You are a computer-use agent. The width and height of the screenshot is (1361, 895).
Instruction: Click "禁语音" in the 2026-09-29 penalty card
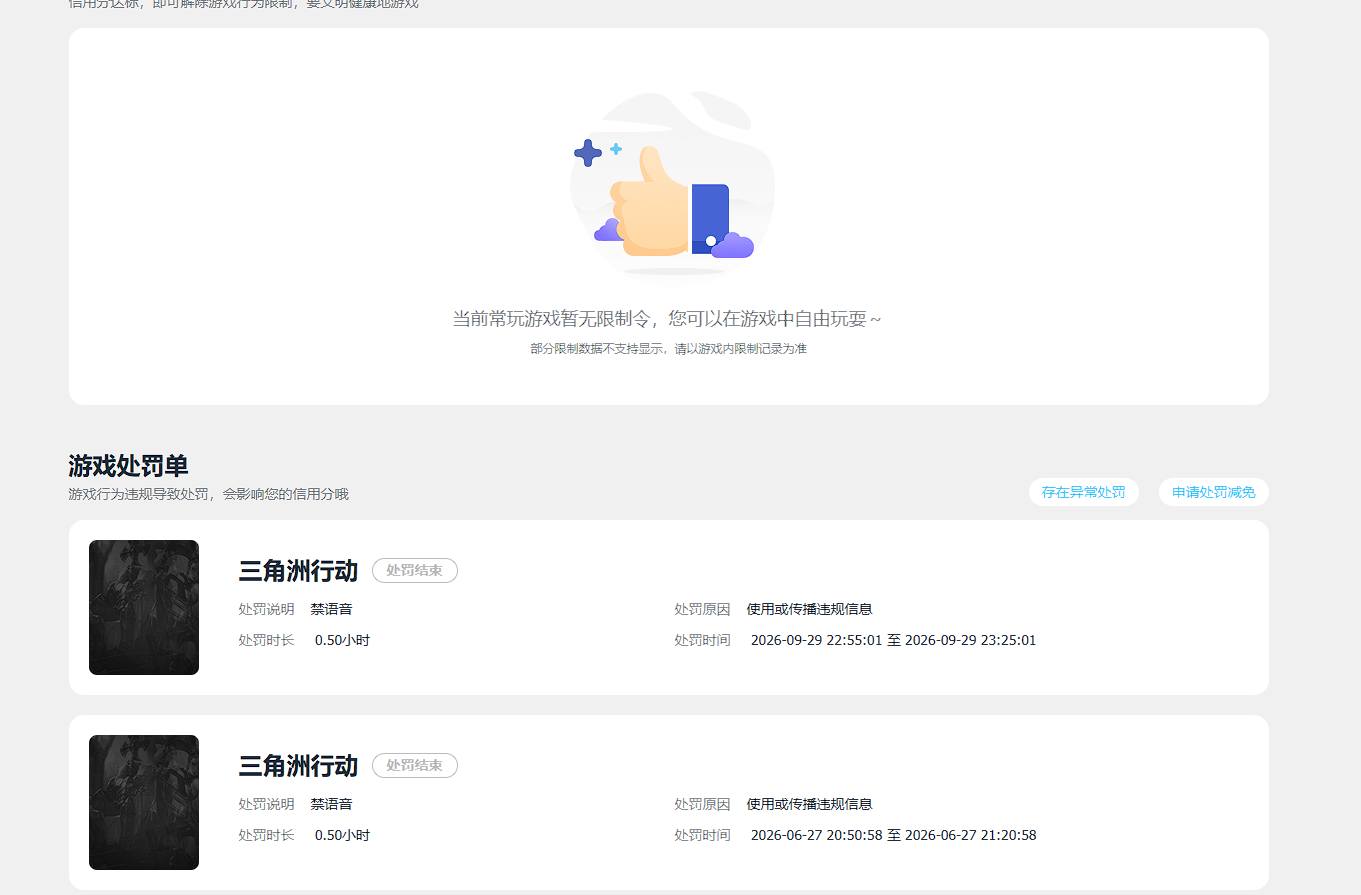tap(331, 609)
